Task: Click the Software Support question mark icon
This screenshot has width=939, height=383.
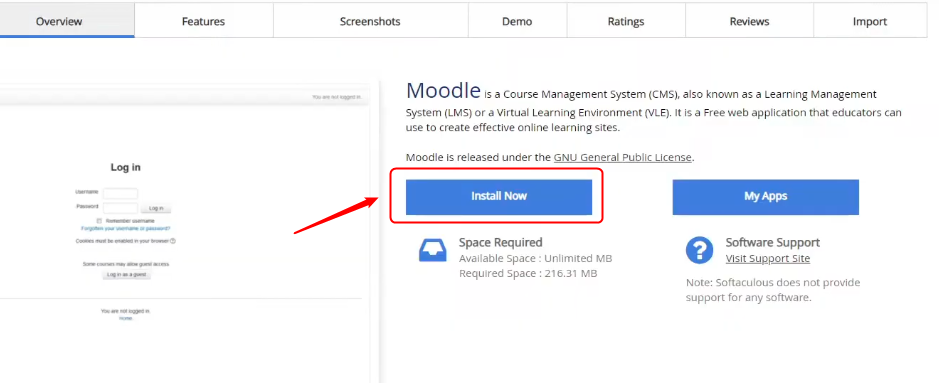Action: point(699,250)
